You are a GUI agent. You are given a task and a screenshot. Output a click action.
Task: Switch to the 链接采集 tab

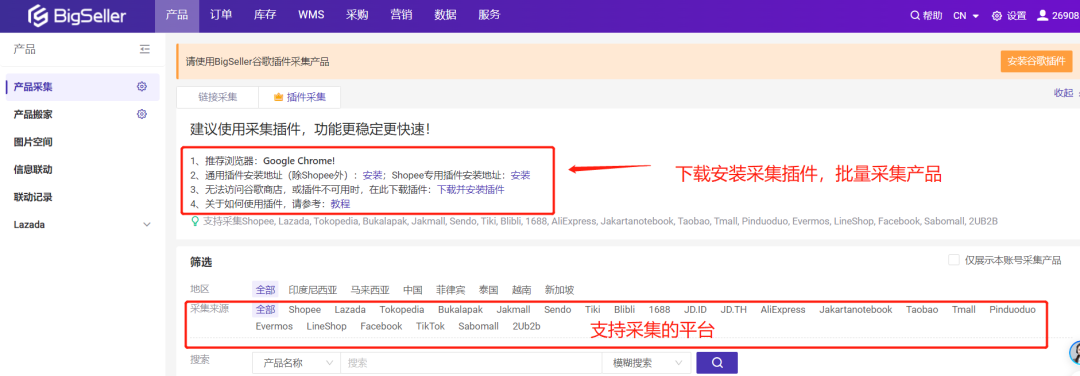point(218,97)
